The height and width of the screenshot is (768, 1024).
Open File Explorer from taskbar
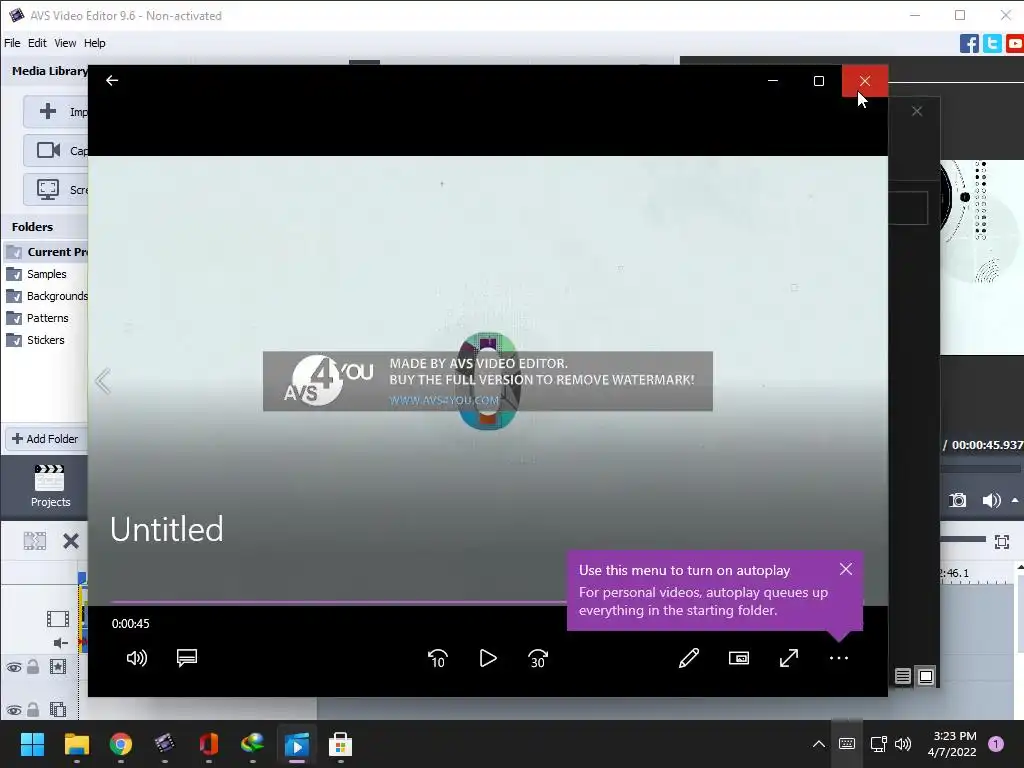click(x=76, y=744)
